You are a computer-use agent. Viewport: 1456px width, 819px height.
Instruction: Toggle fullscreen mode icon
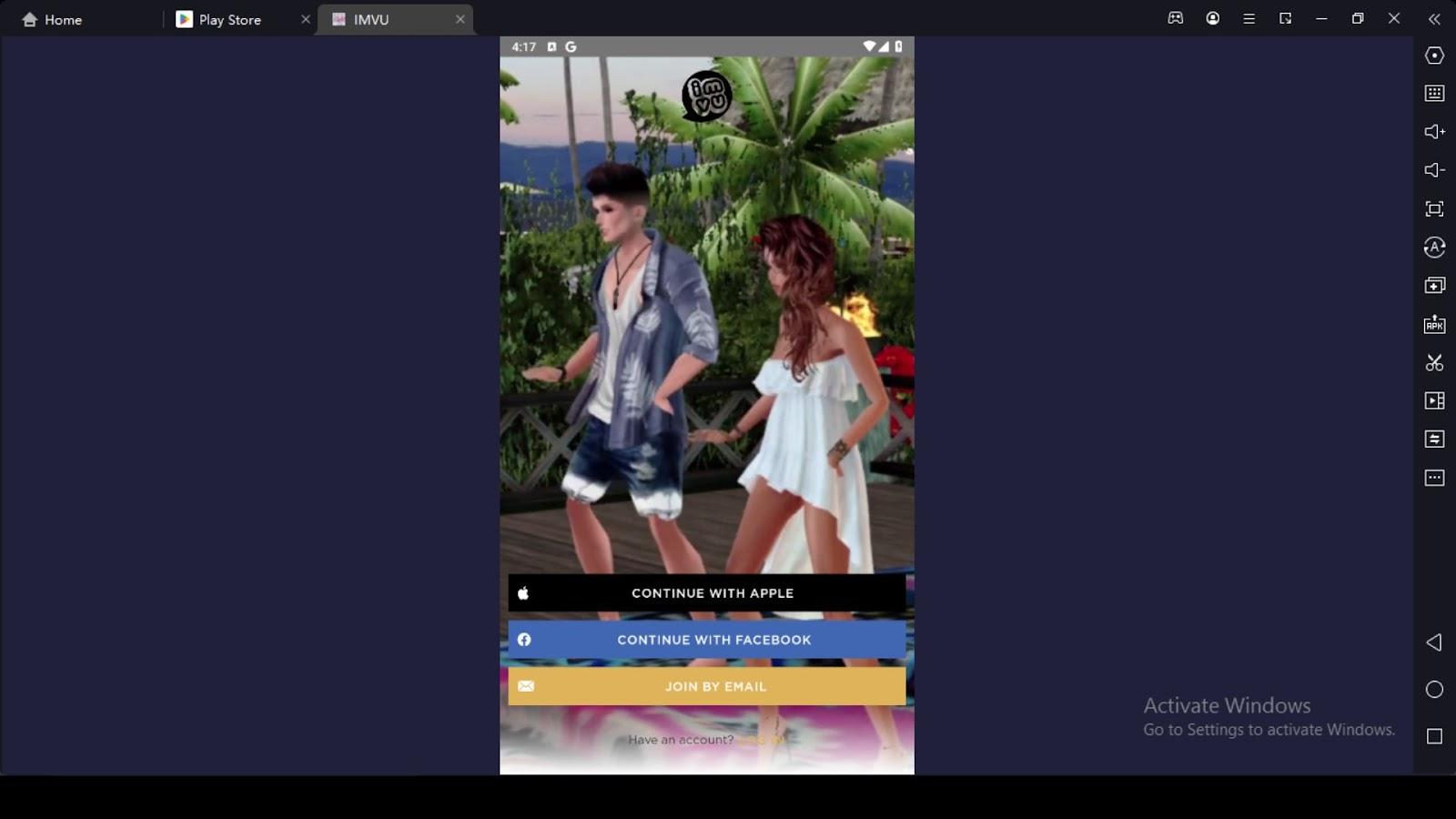pos(1434,208)
